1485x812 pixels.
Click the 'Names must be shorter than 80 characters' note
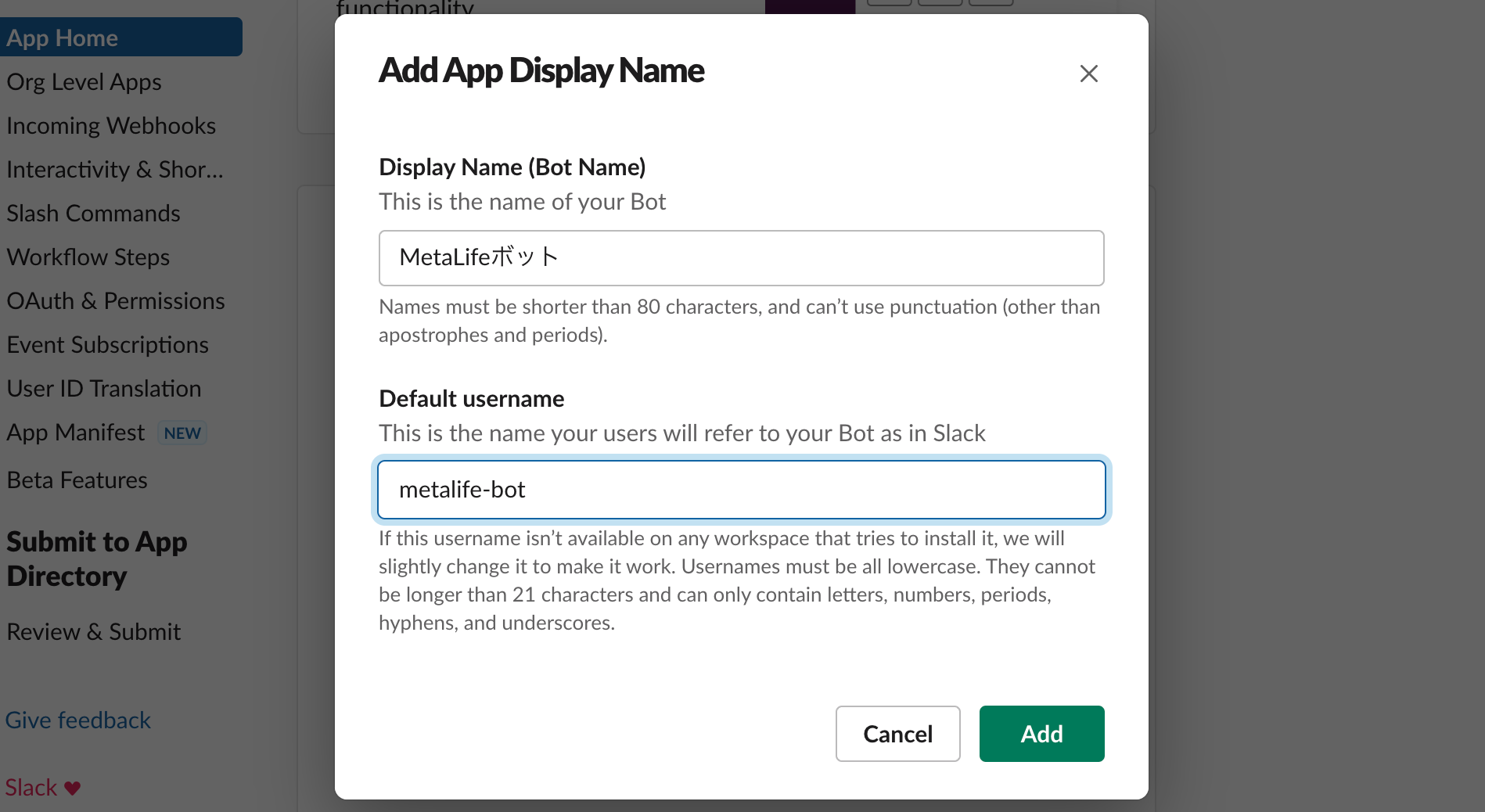pos(739,321)
